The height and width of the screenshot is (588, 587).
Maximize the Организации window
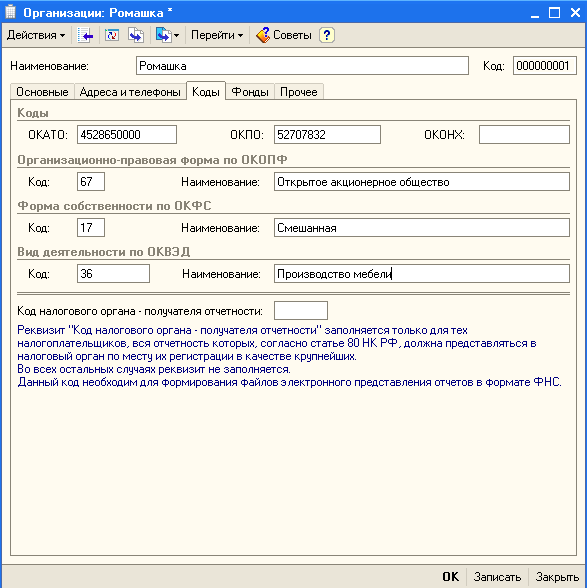click(x=554, y=13)
